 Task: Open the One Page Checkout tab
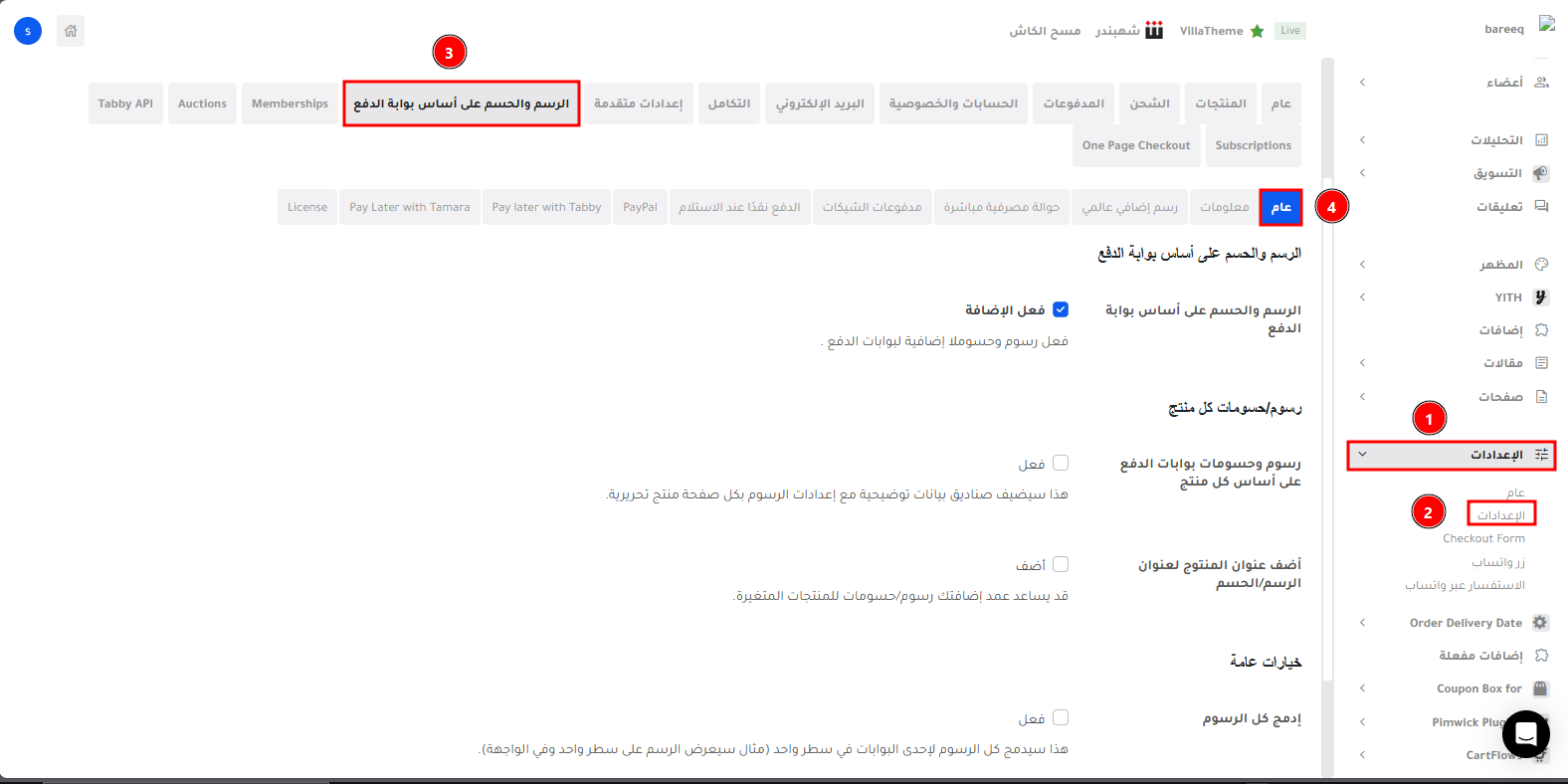[x=1135, y=145]
